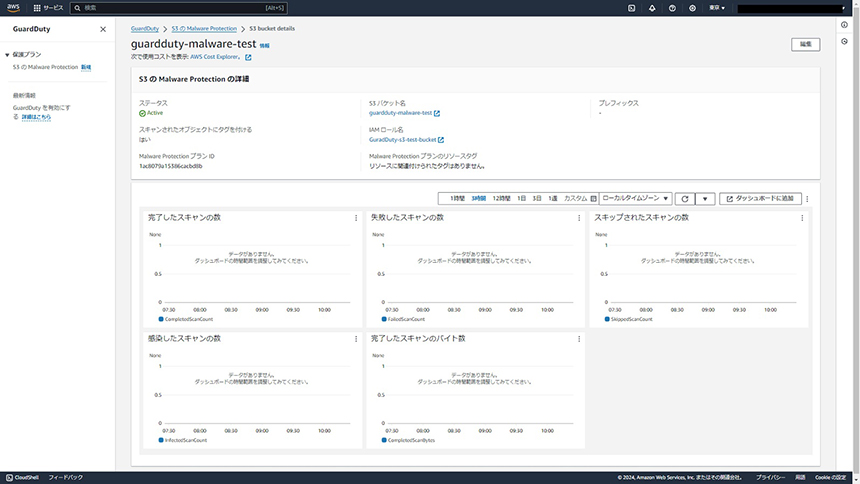Open the lower clock icon on right edge
860x484 pixels.
point(844,42)
